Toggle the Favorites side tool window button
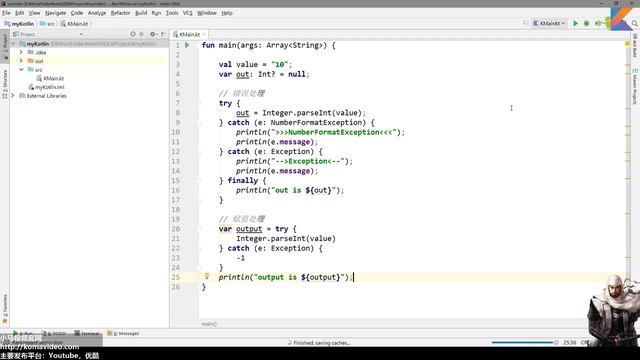 point(5,309)
